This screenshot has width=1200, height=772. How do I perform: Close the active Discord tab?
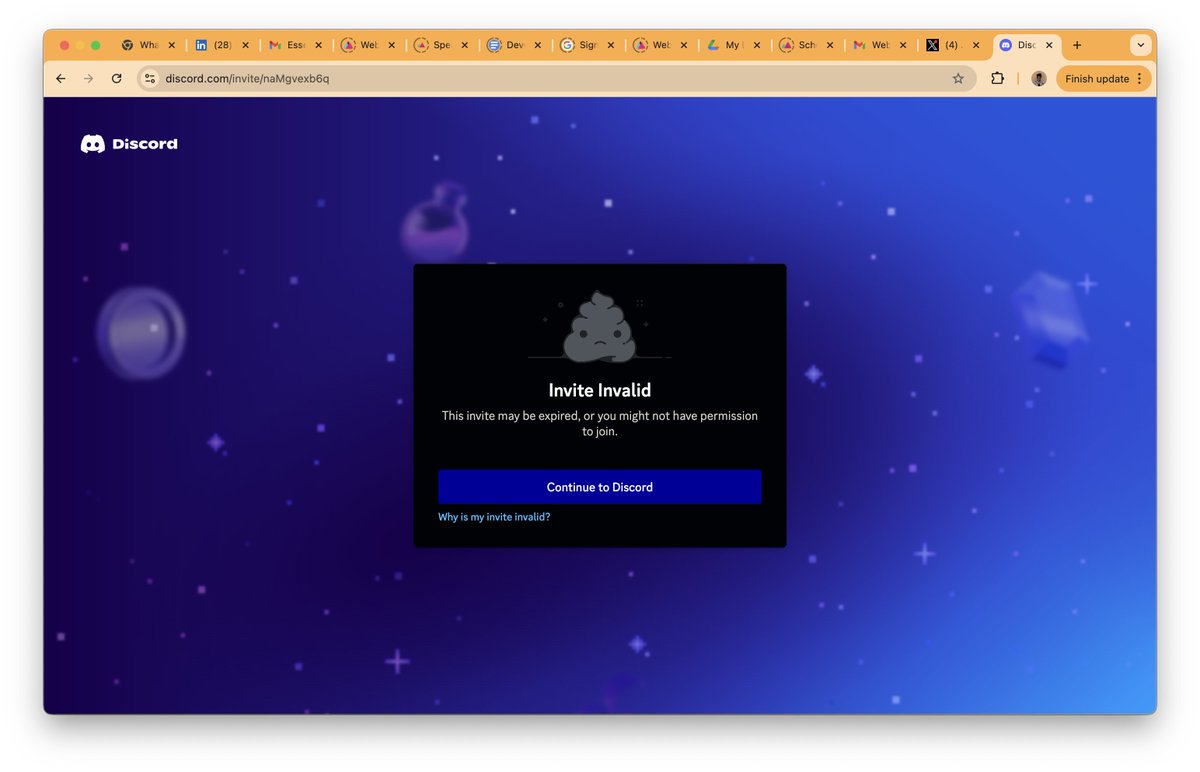tap(1049, 45)
